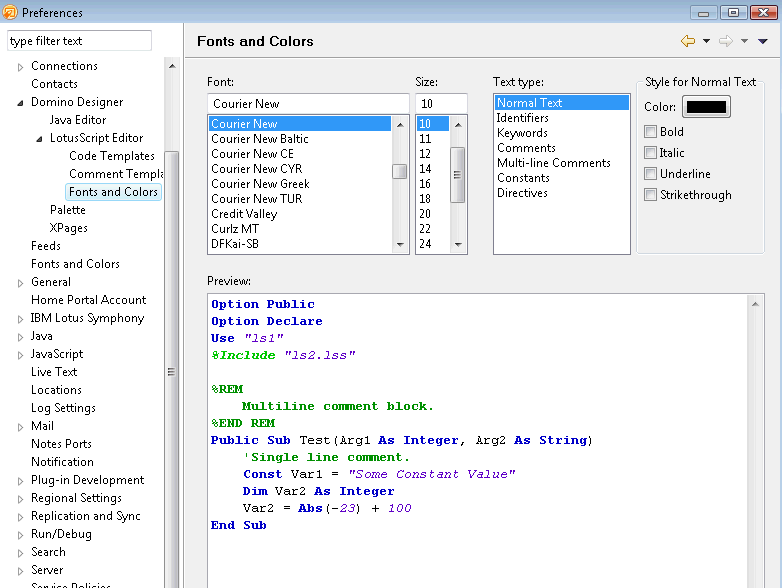The image size is (782, 588).
Task: Enable the Bold checkbox
Action: tap(650, 132)
